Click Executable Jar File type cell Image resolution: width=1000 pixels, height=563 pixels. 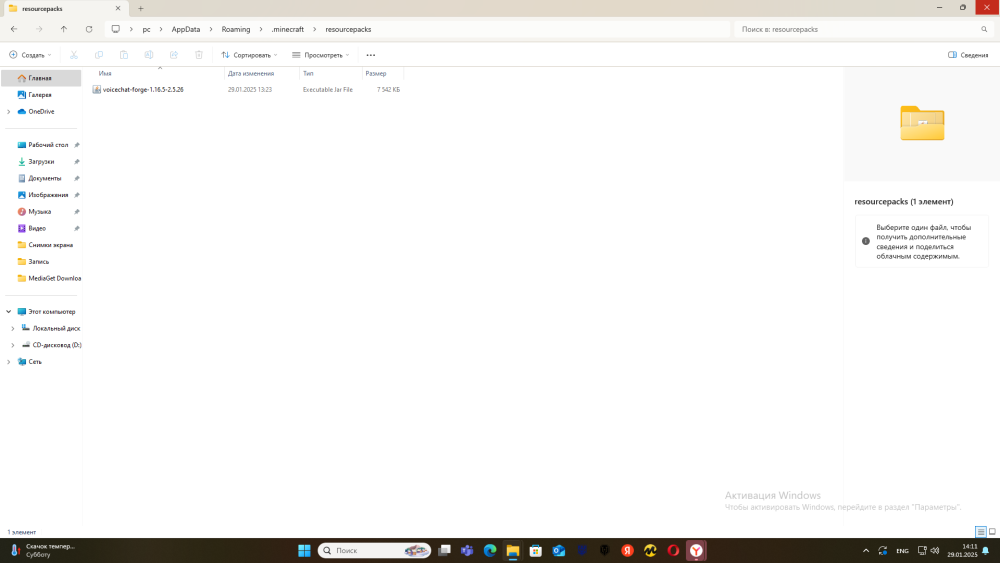[x=328, y=90]
